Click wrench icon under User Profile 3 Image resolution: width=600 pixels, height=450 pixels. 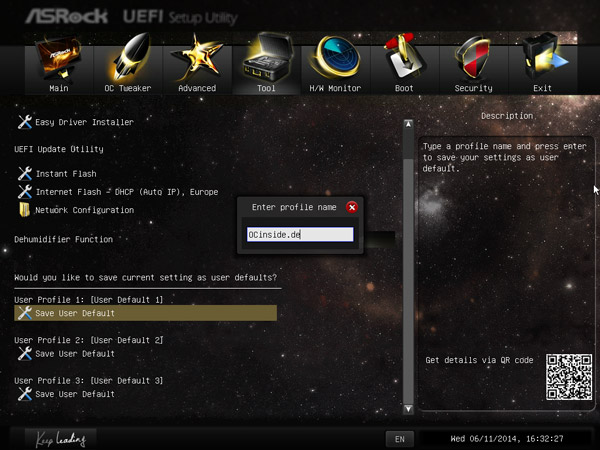25,394
